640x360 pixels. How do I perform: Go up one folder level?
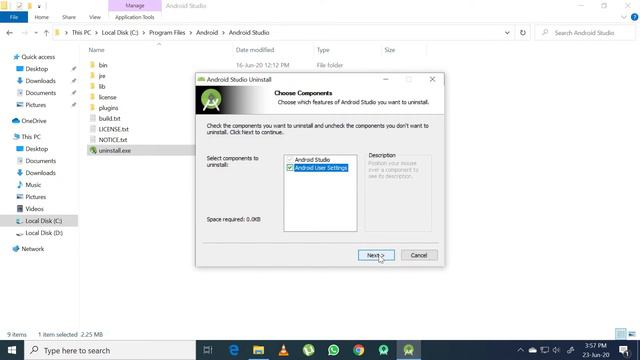point(46,33)
